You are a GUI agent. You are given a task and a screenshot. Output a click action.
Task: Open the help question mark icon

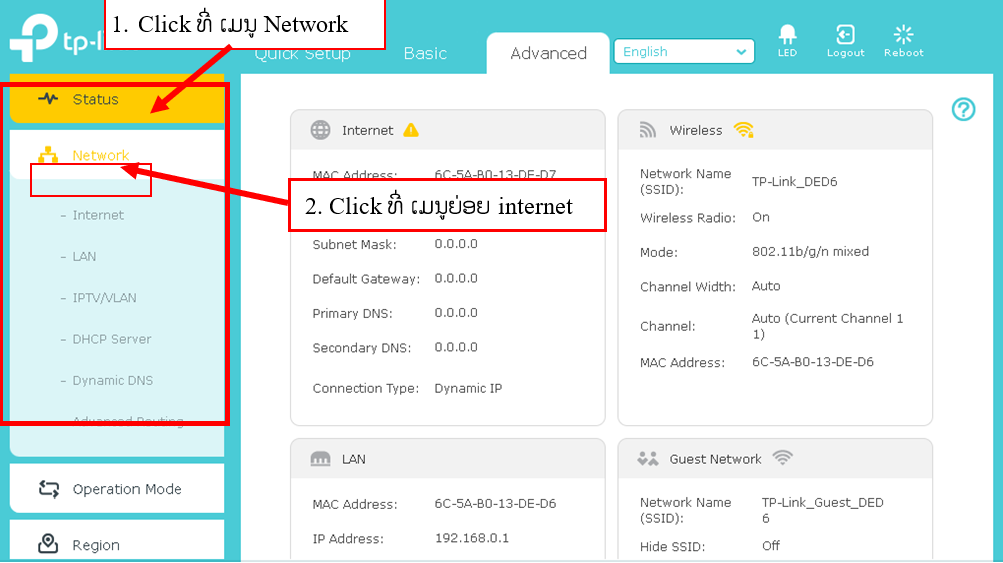coord(963,110)
